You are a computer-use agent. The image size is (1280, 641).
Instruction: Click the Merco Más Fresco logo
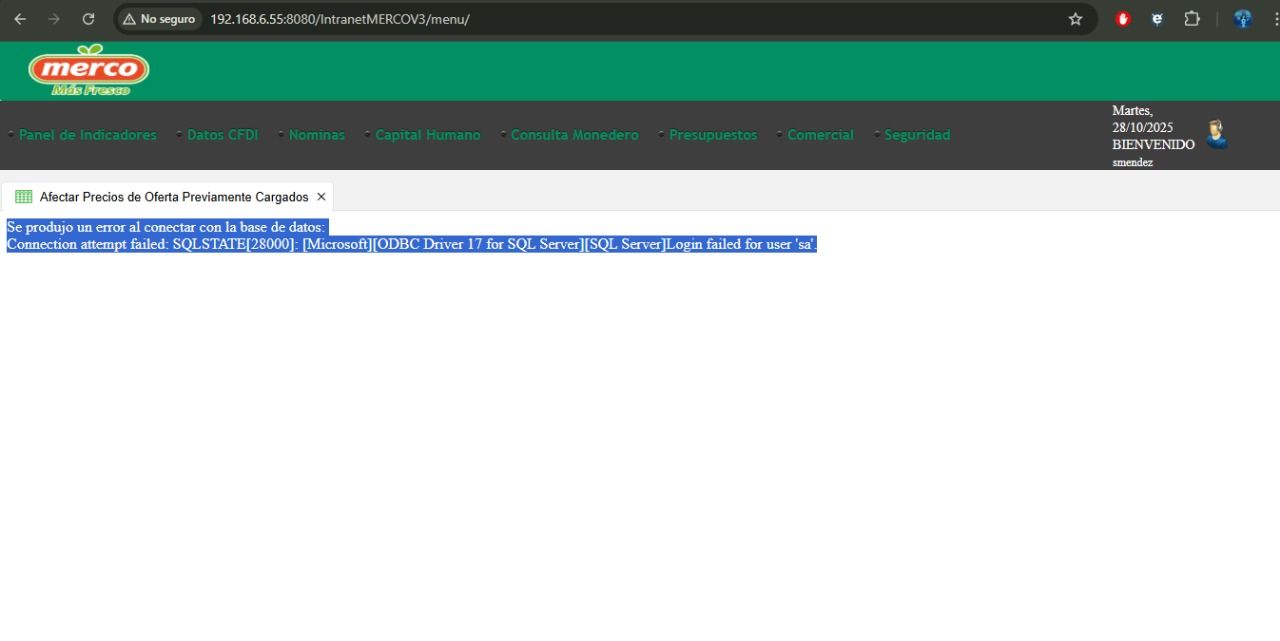89,70
